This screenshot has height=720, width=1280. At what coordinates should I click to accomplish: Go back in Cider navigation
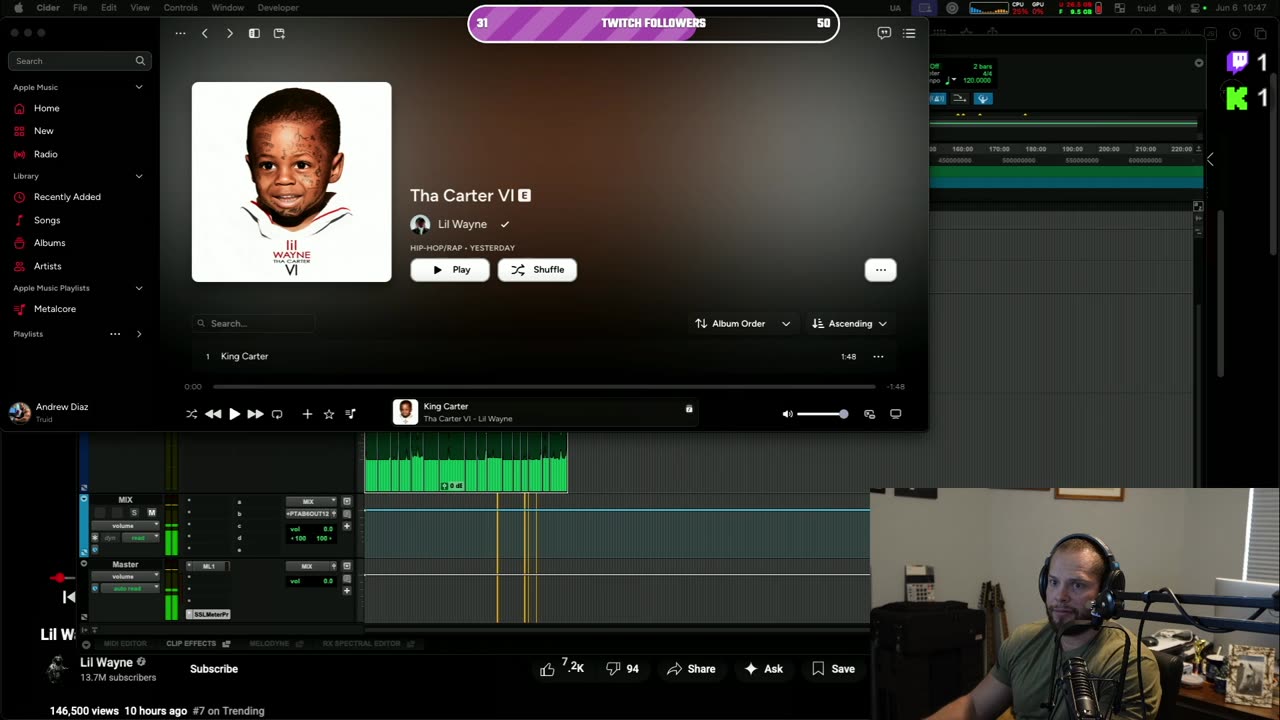(x=205, y=33)
